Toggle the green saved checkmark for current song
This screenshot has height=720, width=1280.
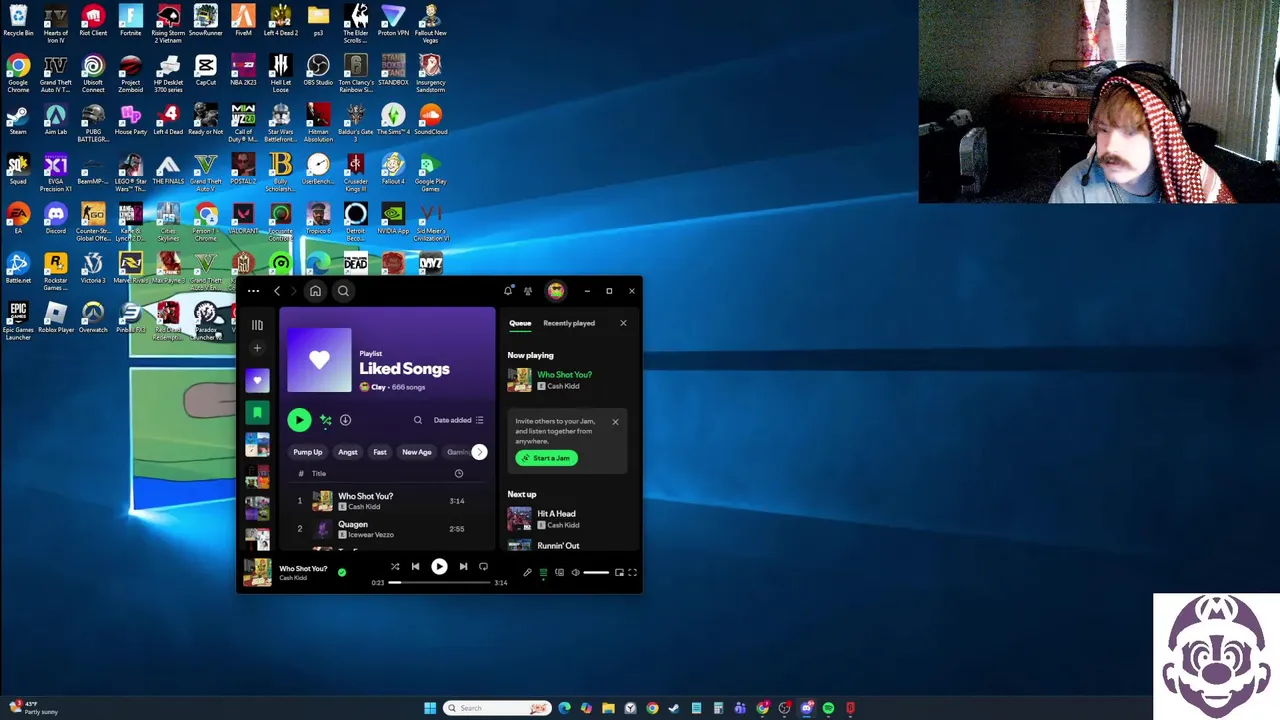[342, 573]
